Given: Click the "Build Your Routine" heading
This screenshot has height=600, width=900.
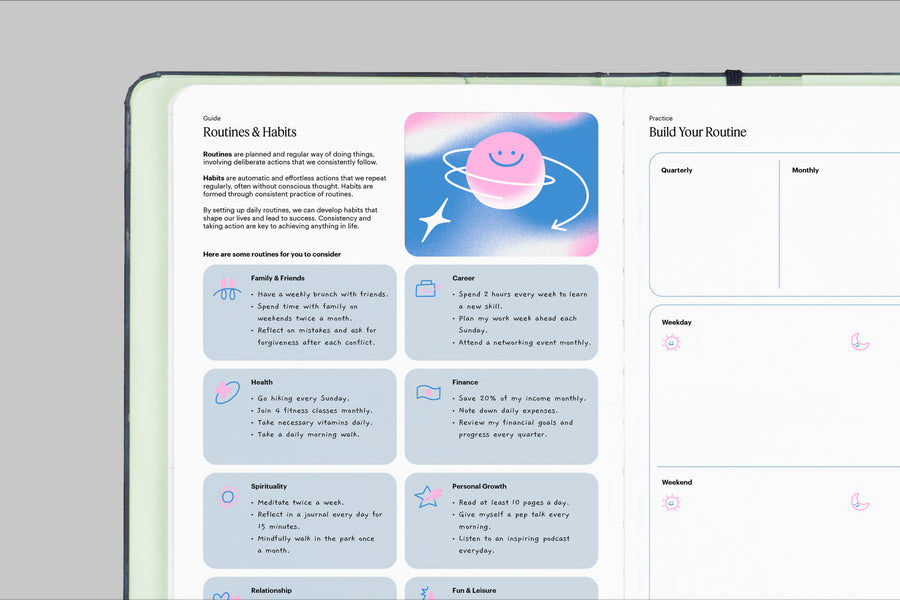Looking at the screenshot, I should pos(697,132).
